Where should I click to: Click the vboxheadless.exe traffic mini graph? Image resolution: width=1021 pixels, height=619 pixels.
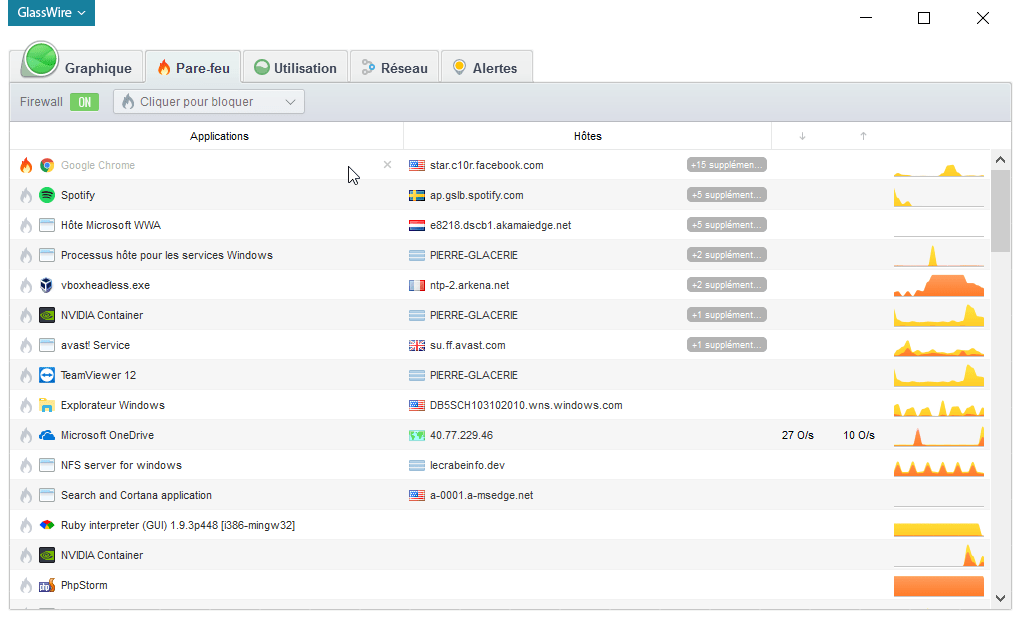pyautogui.click(x=939, y=285)
